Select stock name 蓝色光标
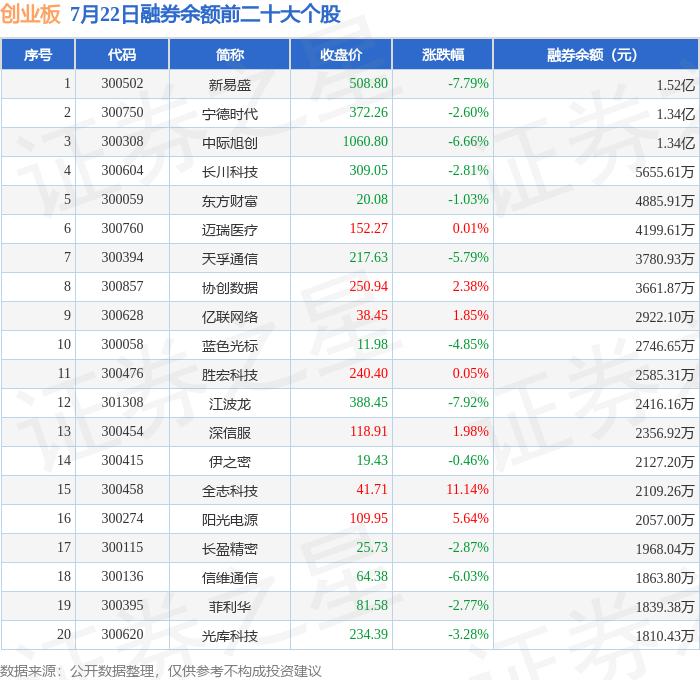This screenshot has width=700, height=680. click(x=229, y=346)
